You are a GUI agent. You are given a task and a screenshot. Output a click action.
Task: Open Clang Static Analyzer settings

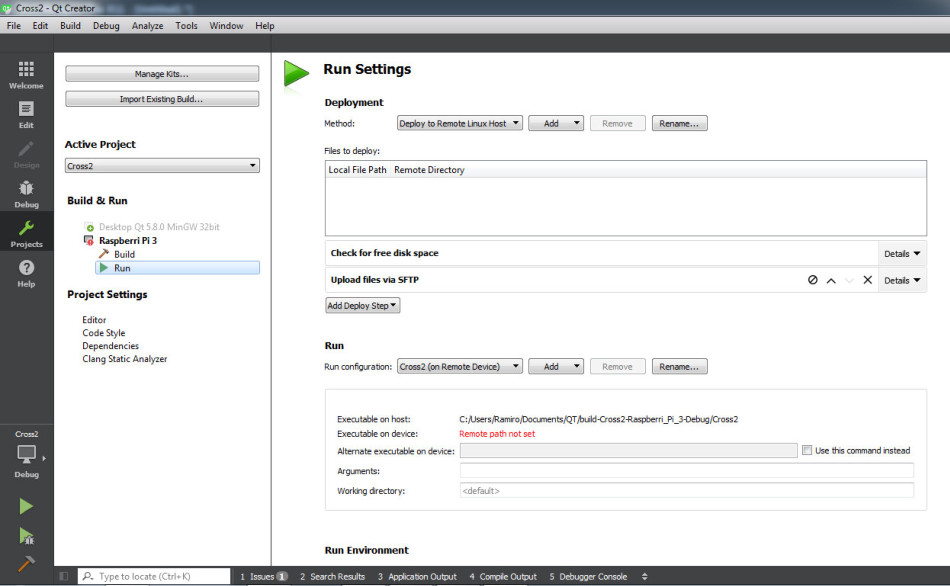[124, 359]
